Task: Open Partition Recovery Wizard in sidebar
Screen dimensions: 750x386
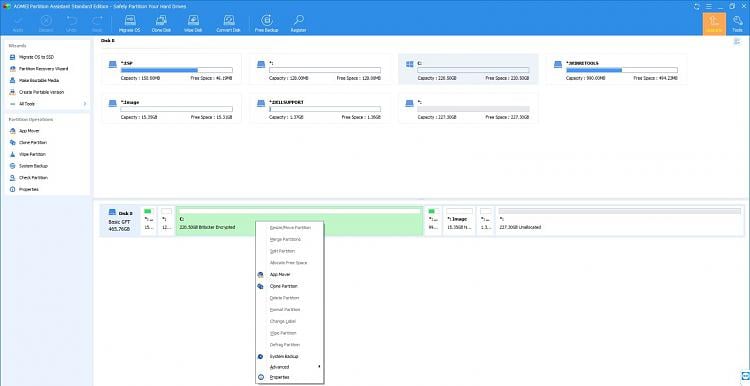Action: pos(43,69)
